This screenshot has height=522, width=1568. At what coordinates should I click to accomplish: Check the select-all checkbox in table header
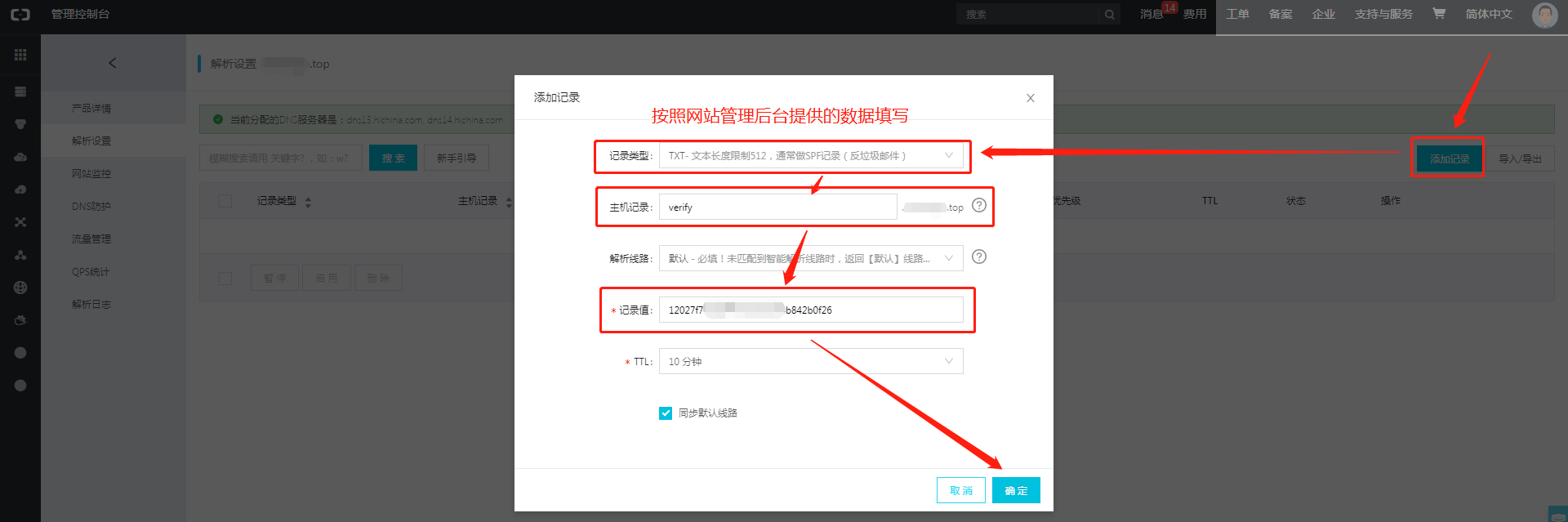225,201
